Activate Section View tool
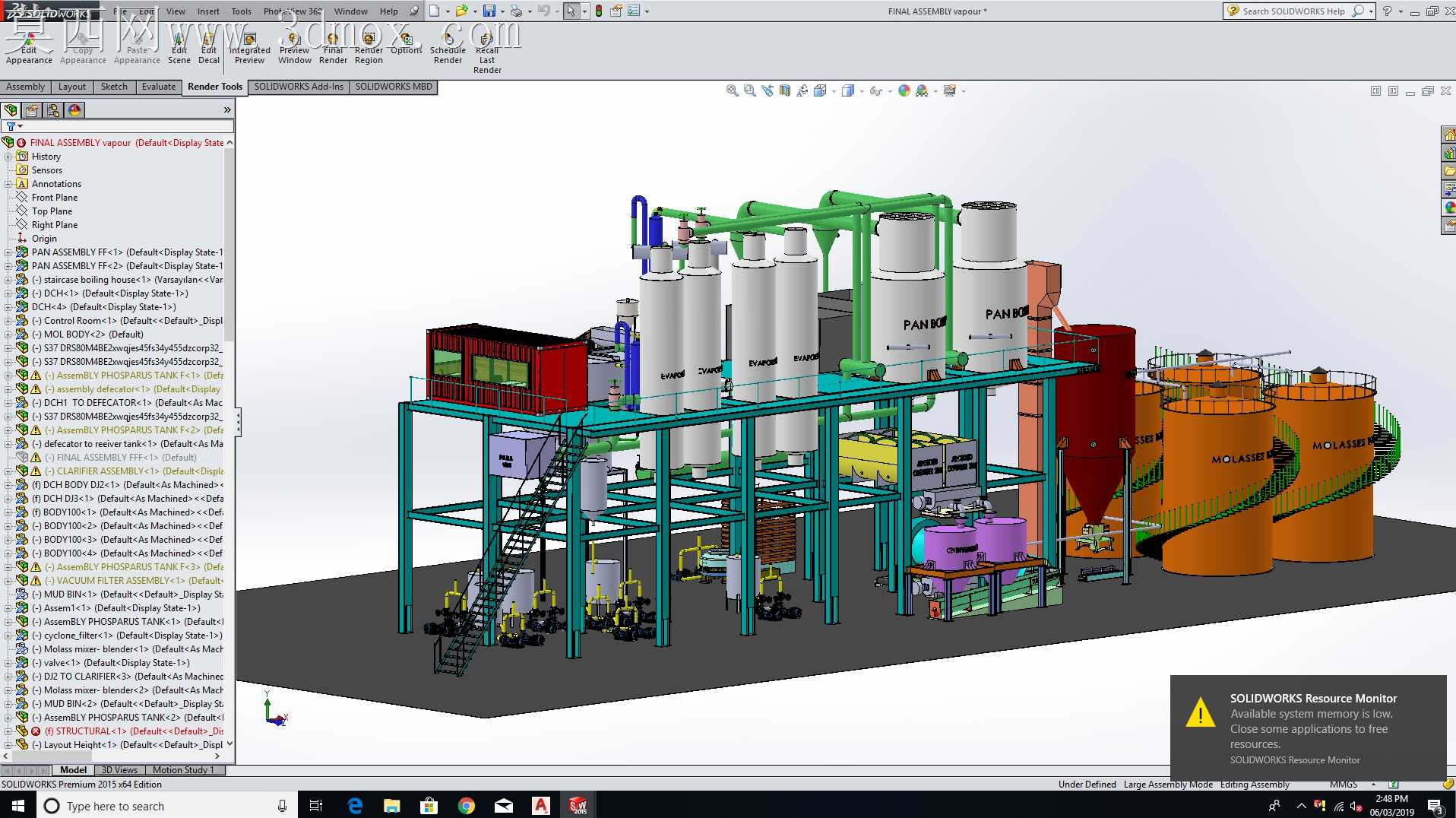The height and width of the screenshot is (818, 1456). pos(785,90)
